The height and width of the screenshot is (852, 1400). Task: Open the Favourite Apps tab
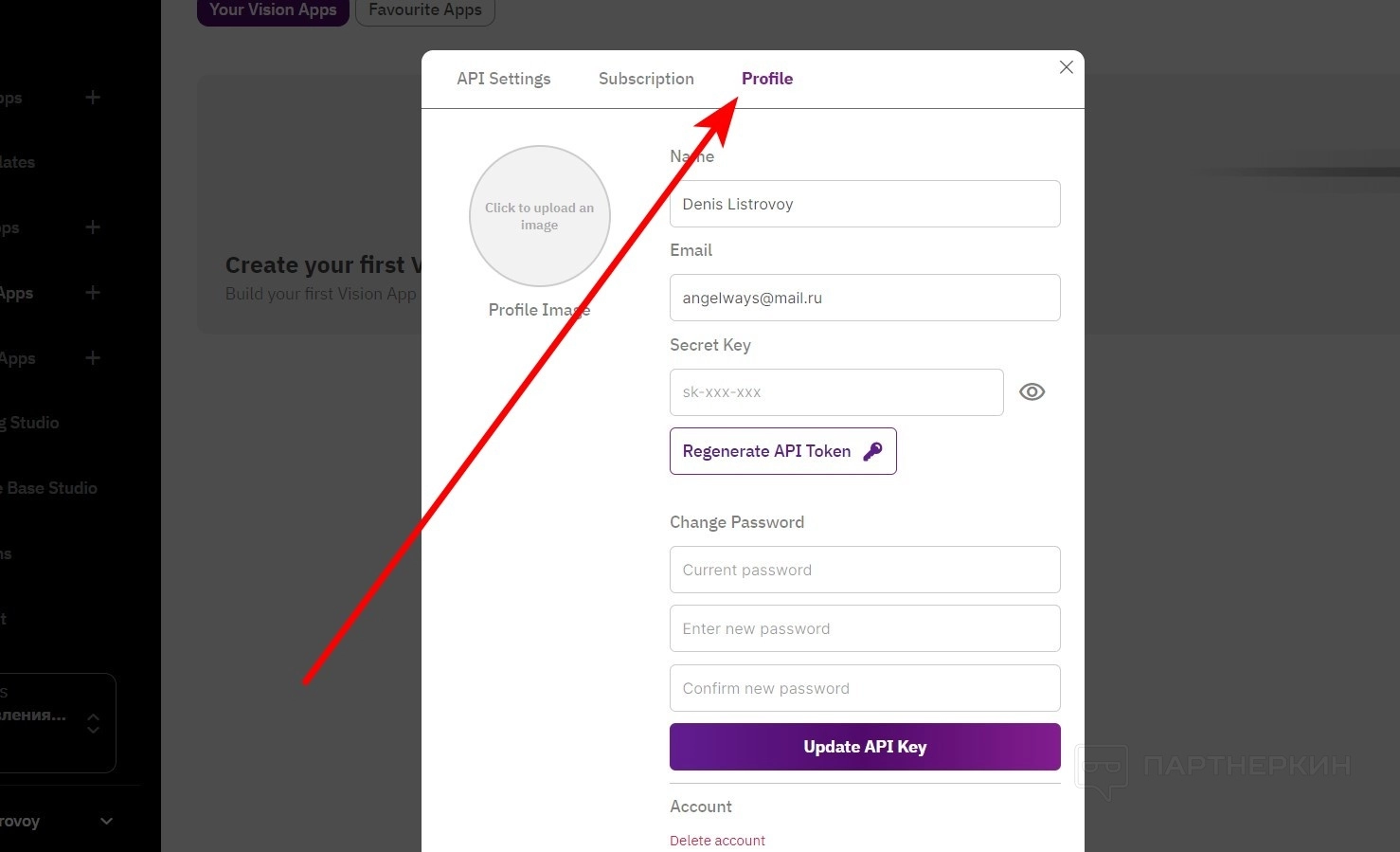(424, 9)
